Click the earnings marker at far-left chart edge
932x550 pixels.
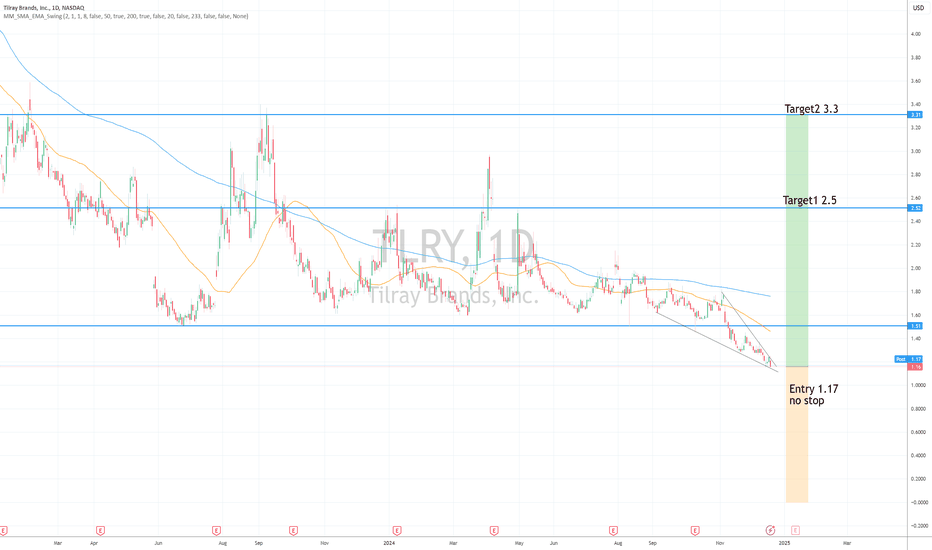click(x=4, y=529)
